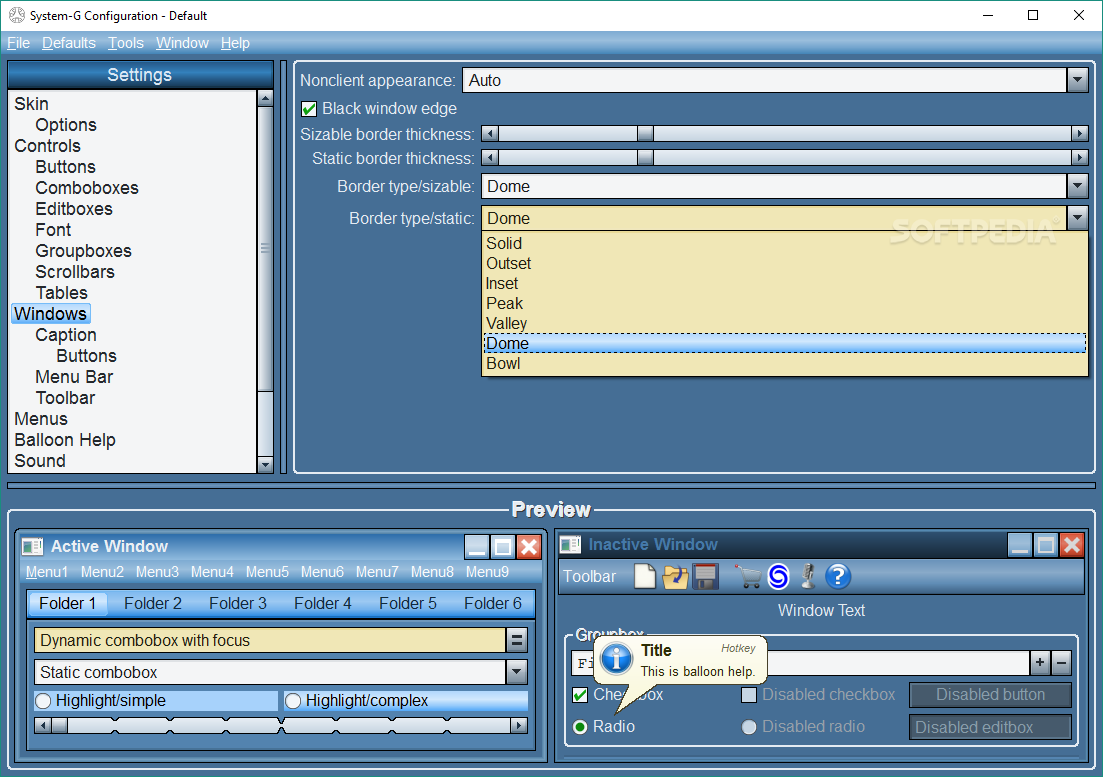Viewport: 1103px width, 777px height.
Task: Click the balloon help info icon
Action: click(616, 659)
